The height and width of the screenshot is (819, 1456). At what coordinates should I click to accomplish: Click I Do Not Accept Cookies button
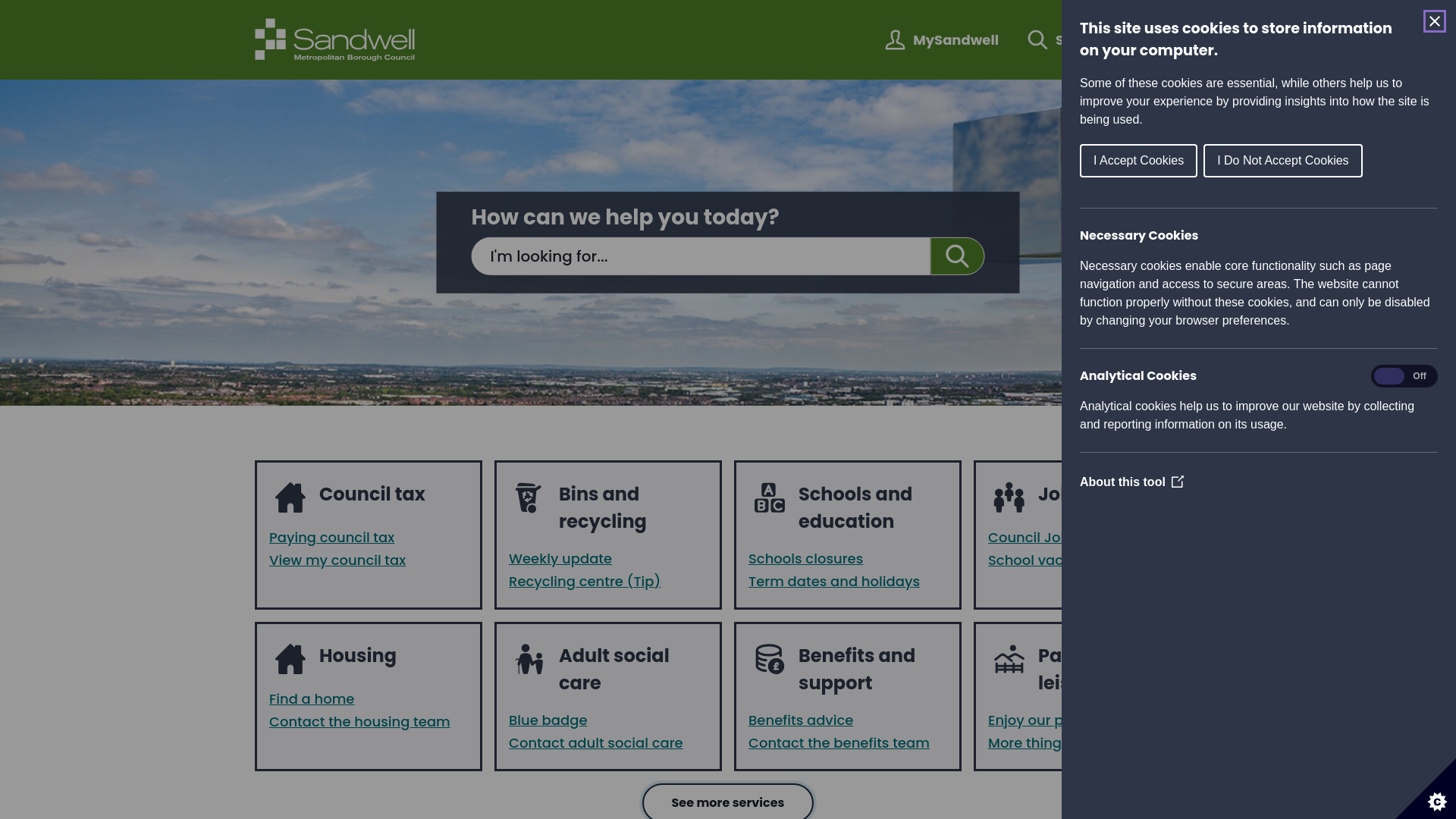click(1282, 161)
